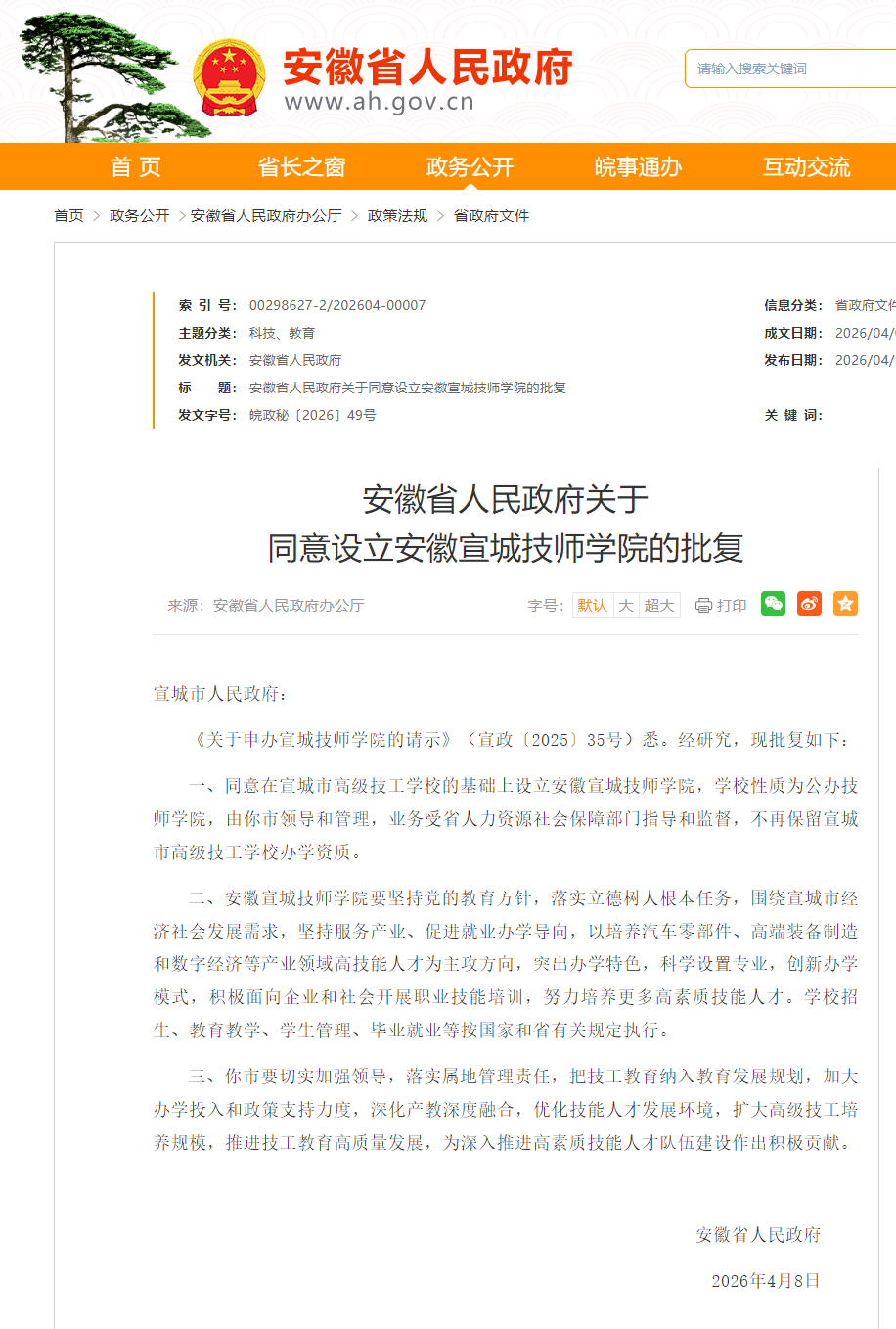Image resolution: width=896 pixels, height=1329 pixels.
Task: Open the 省长之窗 navigation tab
Action: [x=301, y=167]
